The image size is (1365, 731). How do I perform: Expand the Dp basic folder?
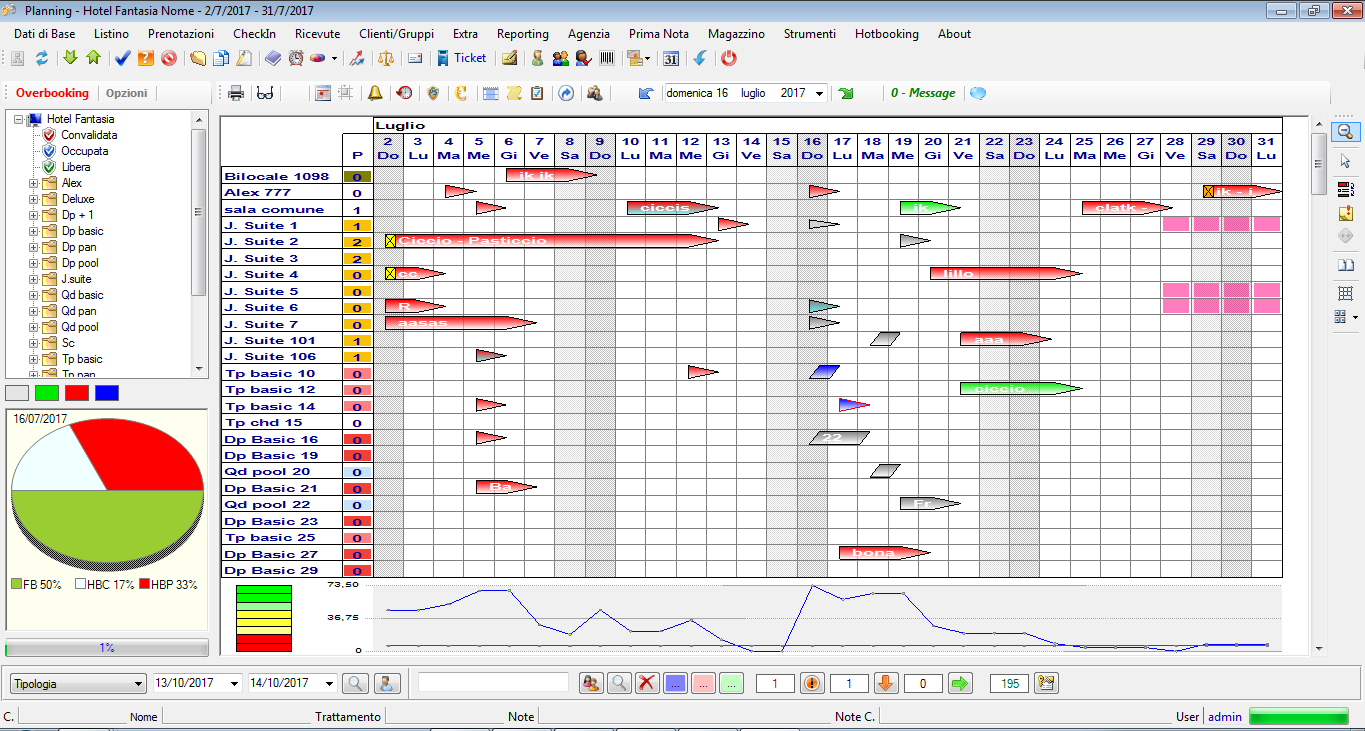coord(33,231)
